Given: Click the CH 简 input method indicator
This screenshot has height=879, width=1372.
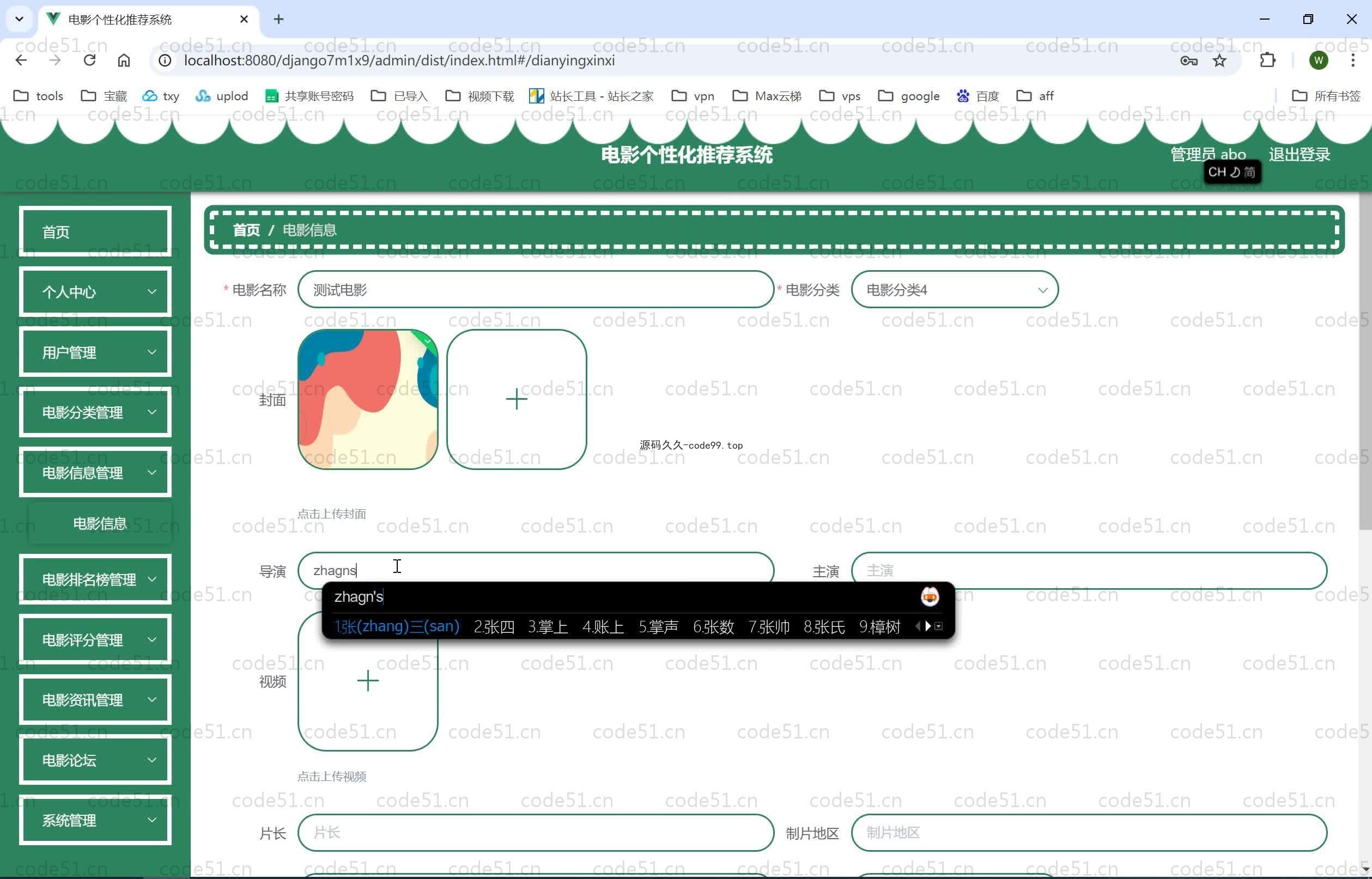Looking at the screenshot, I should (x=1232, y=172).
